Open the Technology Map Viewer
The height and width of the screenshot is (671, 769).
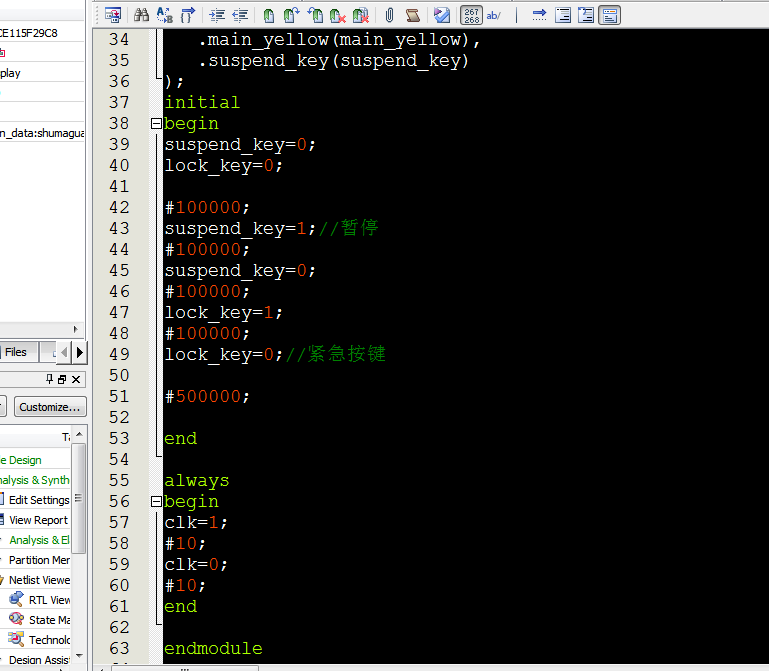tap(39, 640)
